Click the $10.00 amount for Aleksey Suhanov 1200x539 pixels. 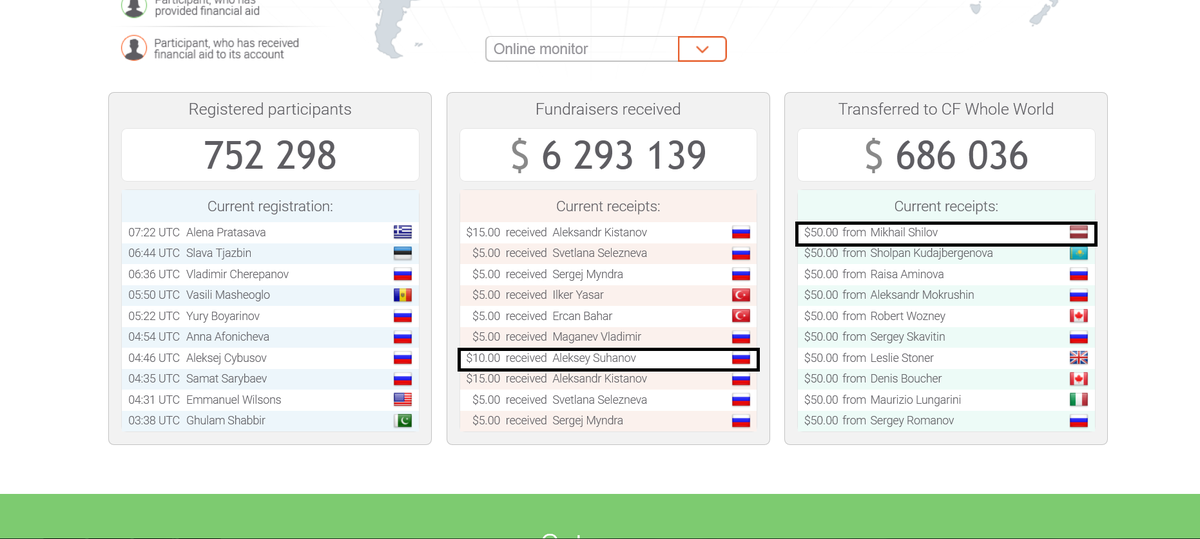point(483,358)
